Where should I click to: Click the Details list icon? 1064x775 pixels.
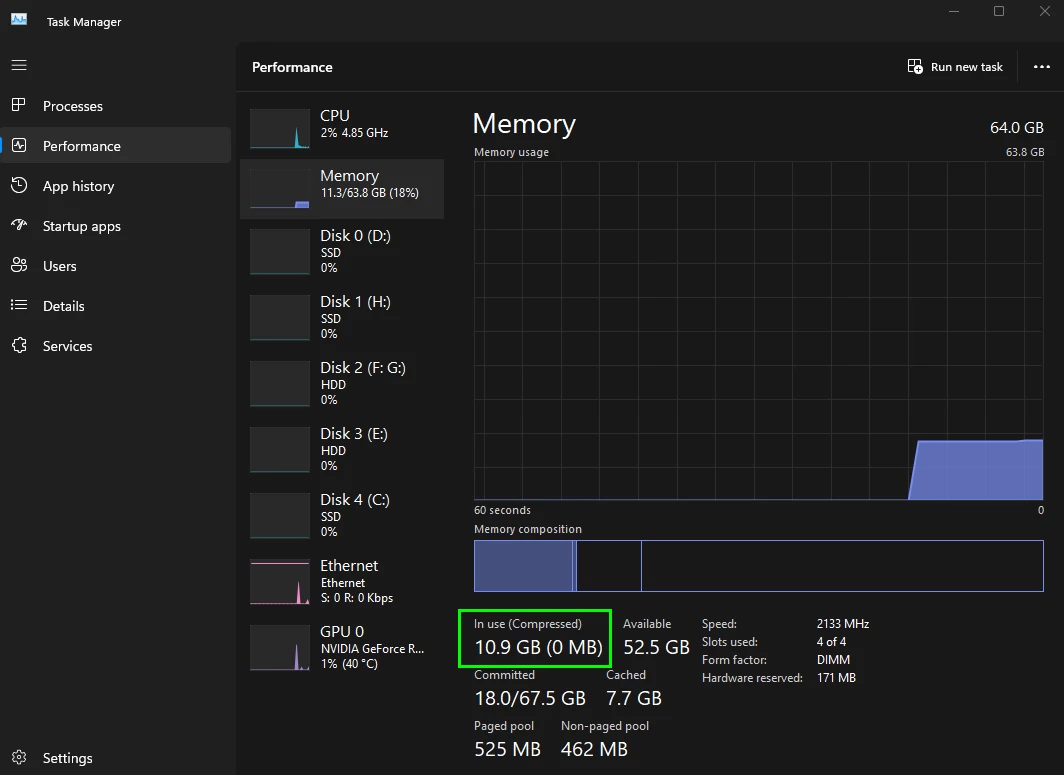pyautogui.click(x=19, y=305)
